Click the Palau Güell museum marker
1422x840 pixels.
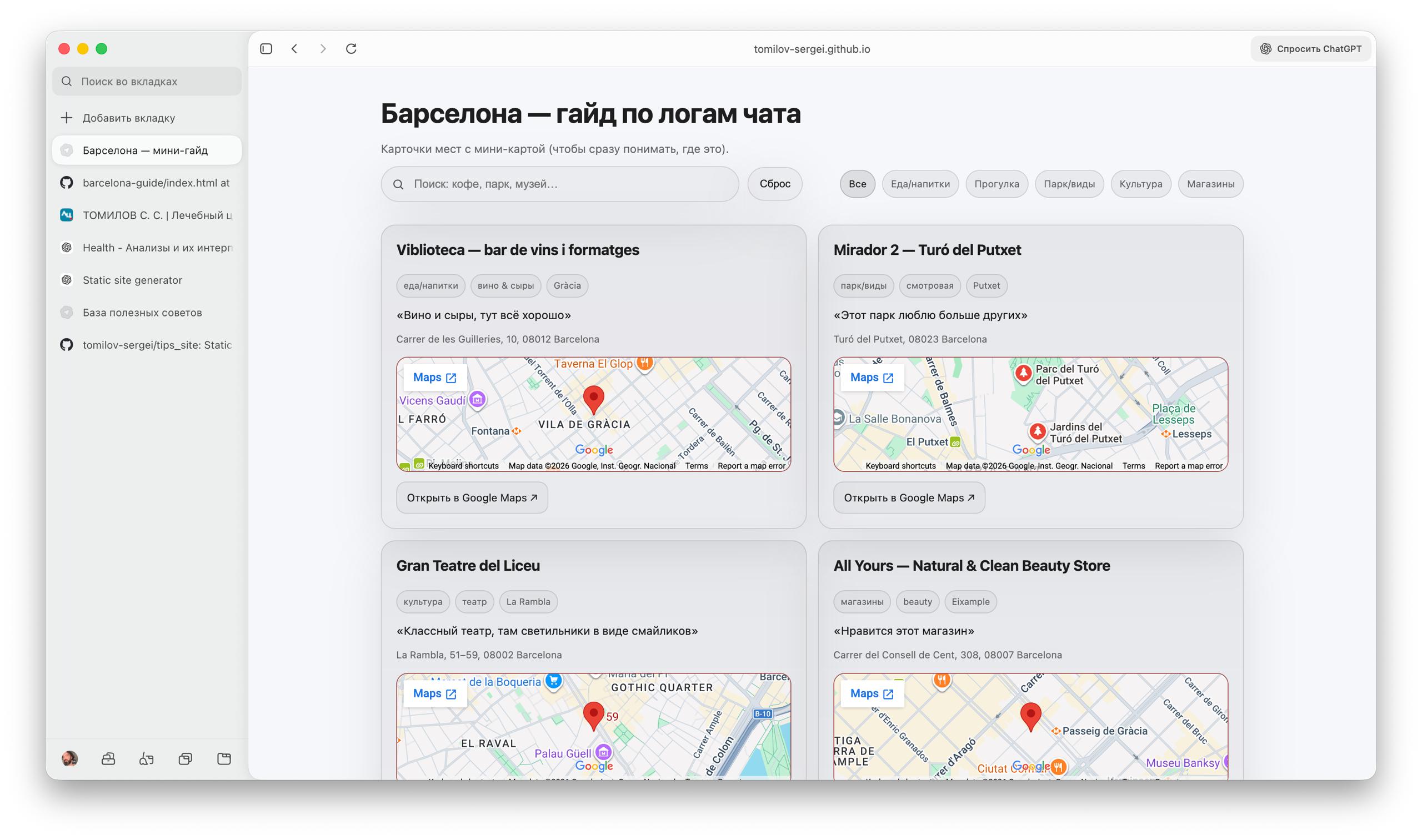pyautogui.click(x=604, y=752)
